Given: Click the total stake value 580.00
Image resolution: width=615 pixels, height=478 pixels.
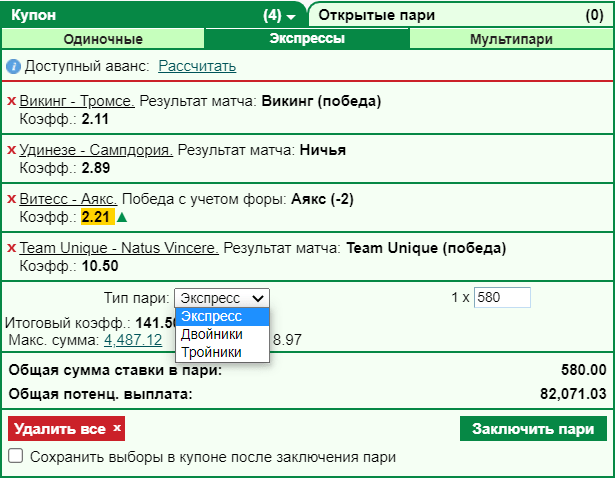Looking at the screenshot, I should click(584, 370).
